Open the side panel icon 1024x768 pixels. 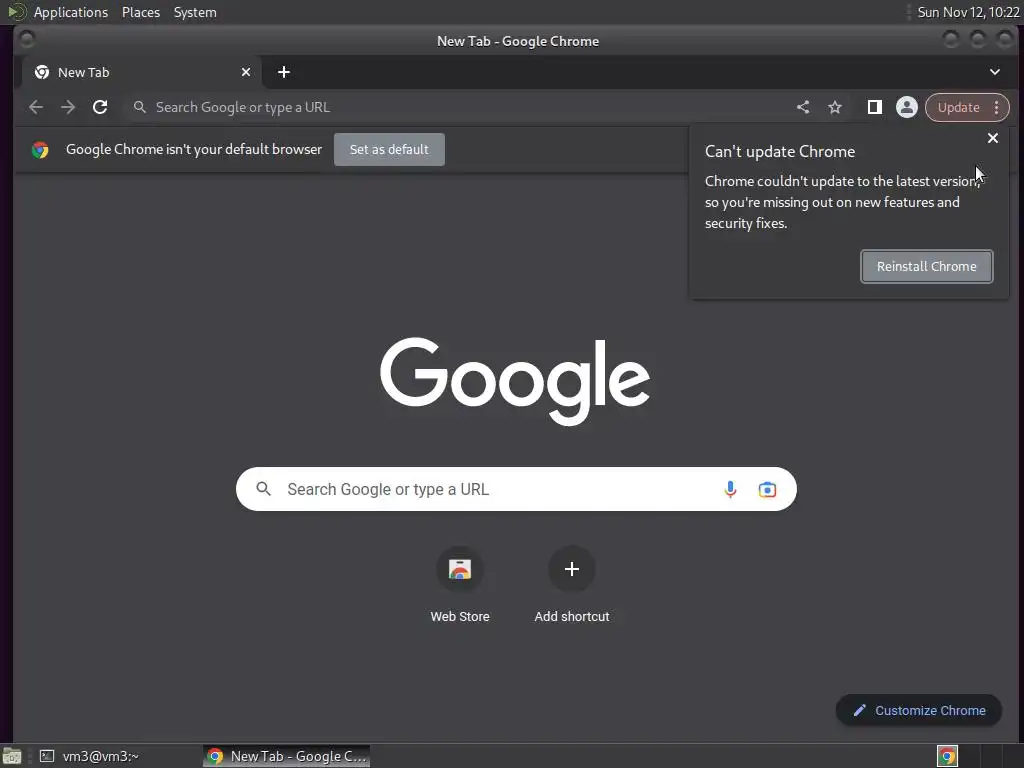pos(874,107)
